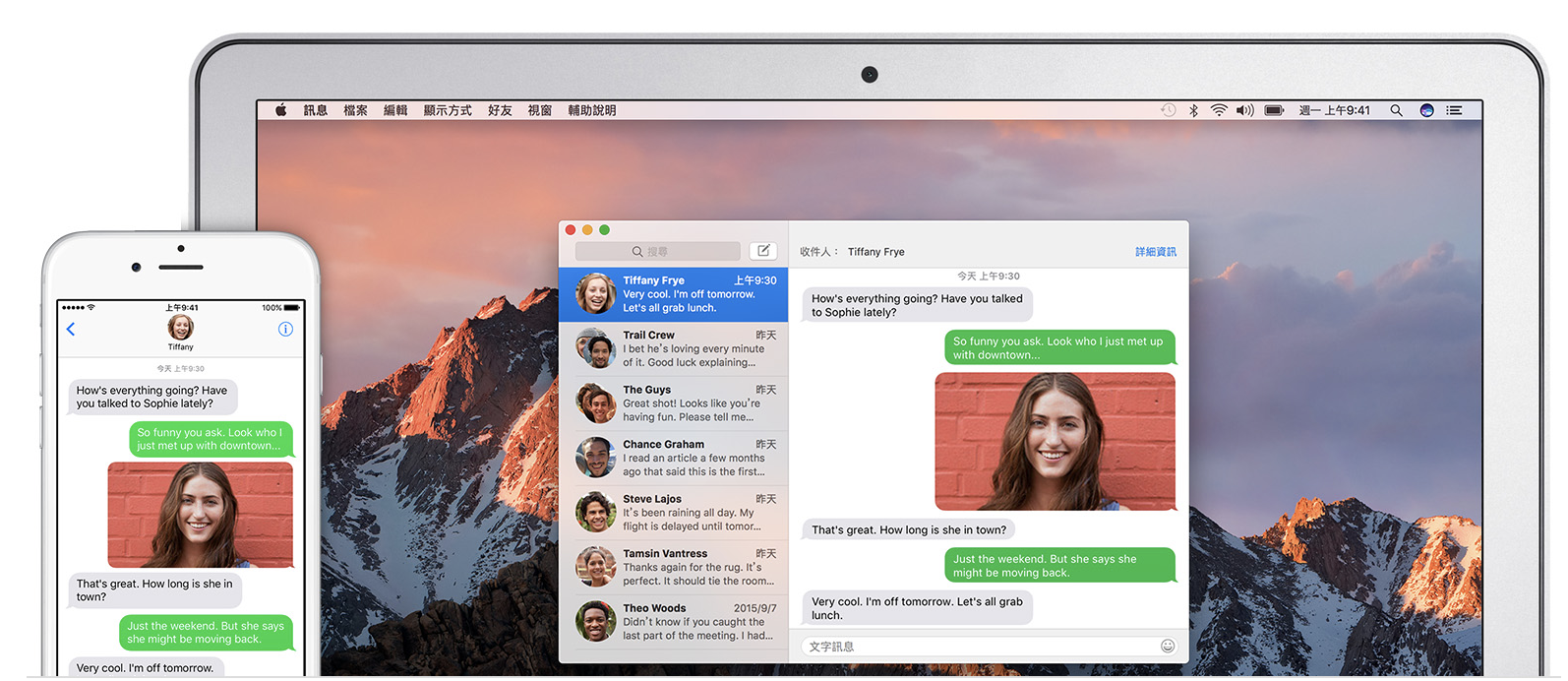The width and height of the screenshot is (1568, 681).
Task: Click the Apple logo menu
Action: coord(280,110)
